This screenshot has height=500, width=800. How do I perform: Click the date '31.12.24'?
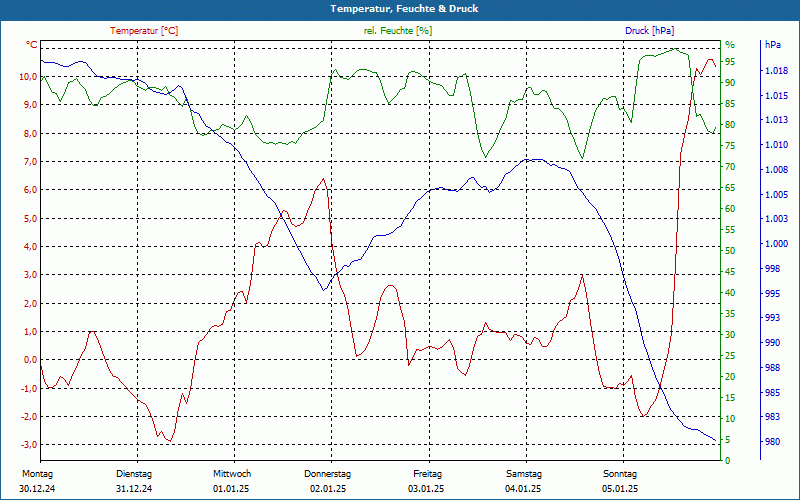(x=134, y=489)
